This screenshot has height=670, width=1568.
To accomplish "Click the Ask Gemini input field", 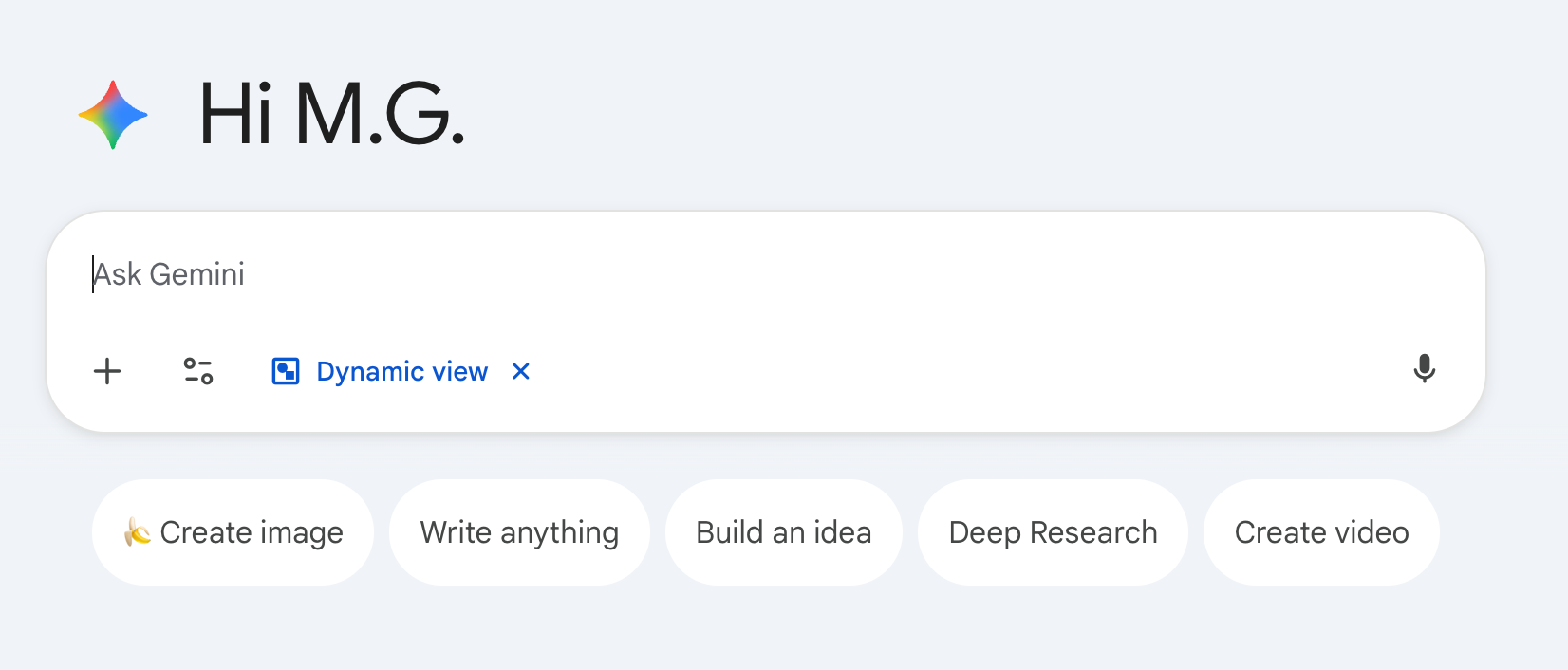I will [x=380, y=274].
